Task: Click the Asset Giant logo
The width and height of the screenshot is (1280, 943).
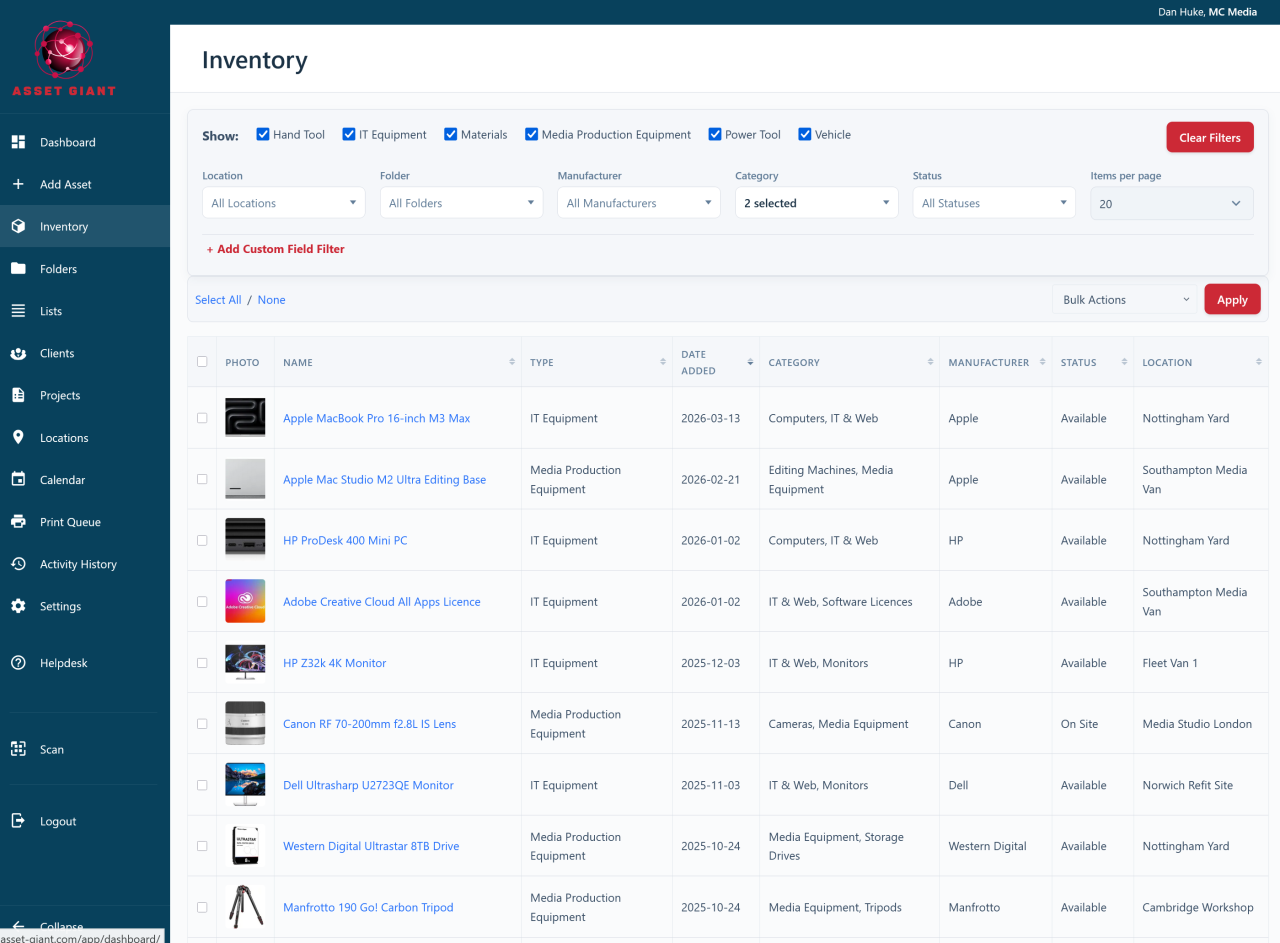Action: [64, 58]
